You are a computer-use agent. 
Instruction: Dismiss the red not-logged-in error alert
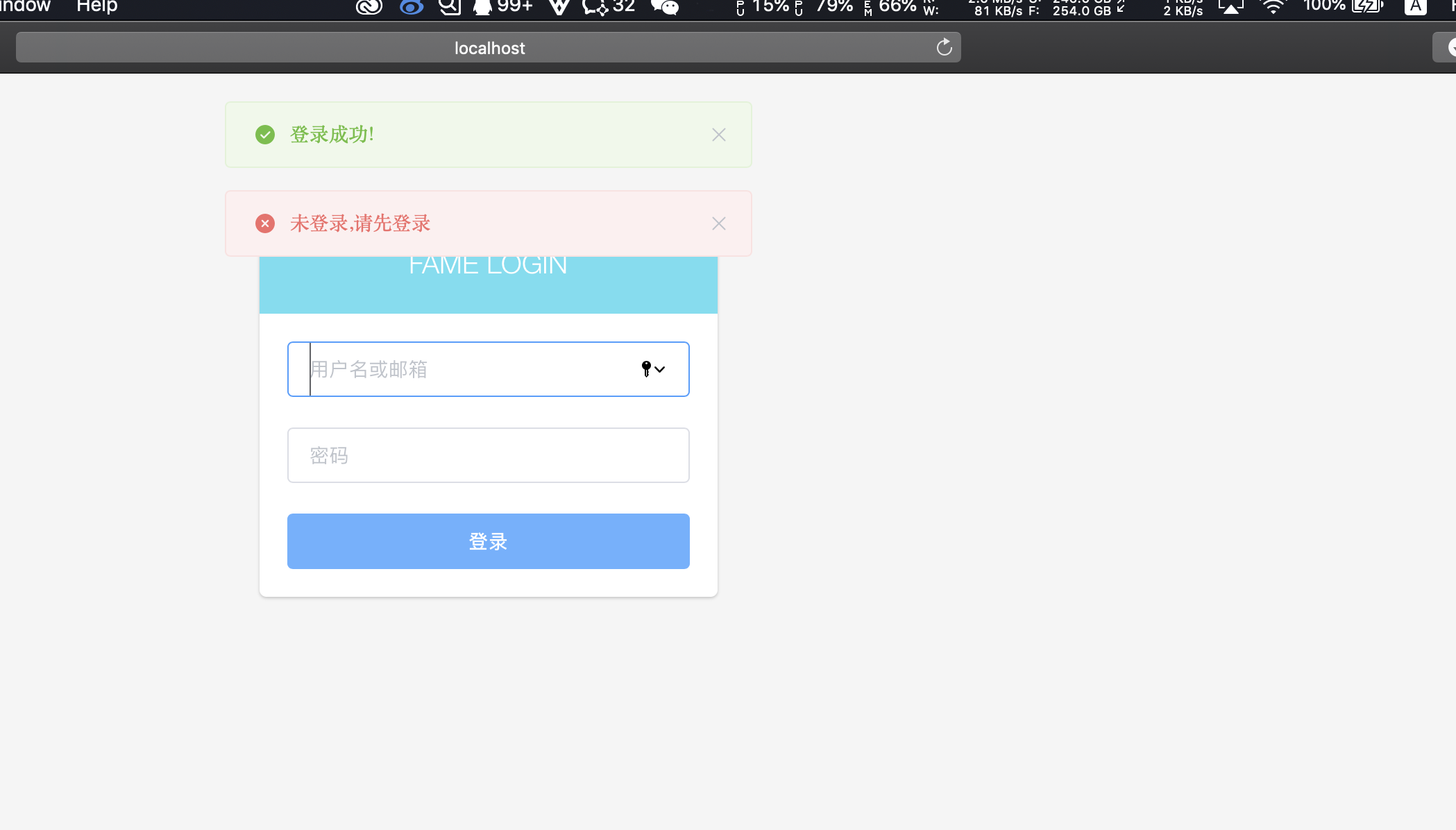(718, 223)
